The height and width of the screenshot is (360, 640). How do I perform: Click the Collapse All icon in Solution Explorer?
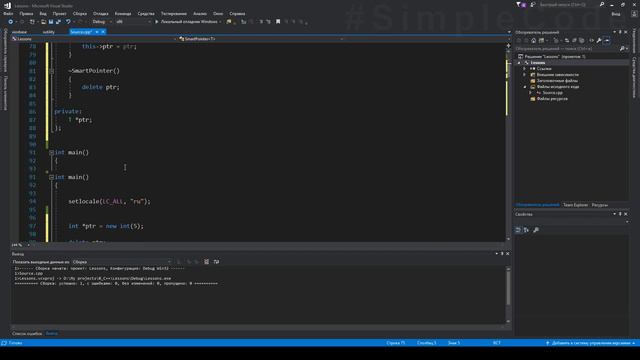click(574, 40)
